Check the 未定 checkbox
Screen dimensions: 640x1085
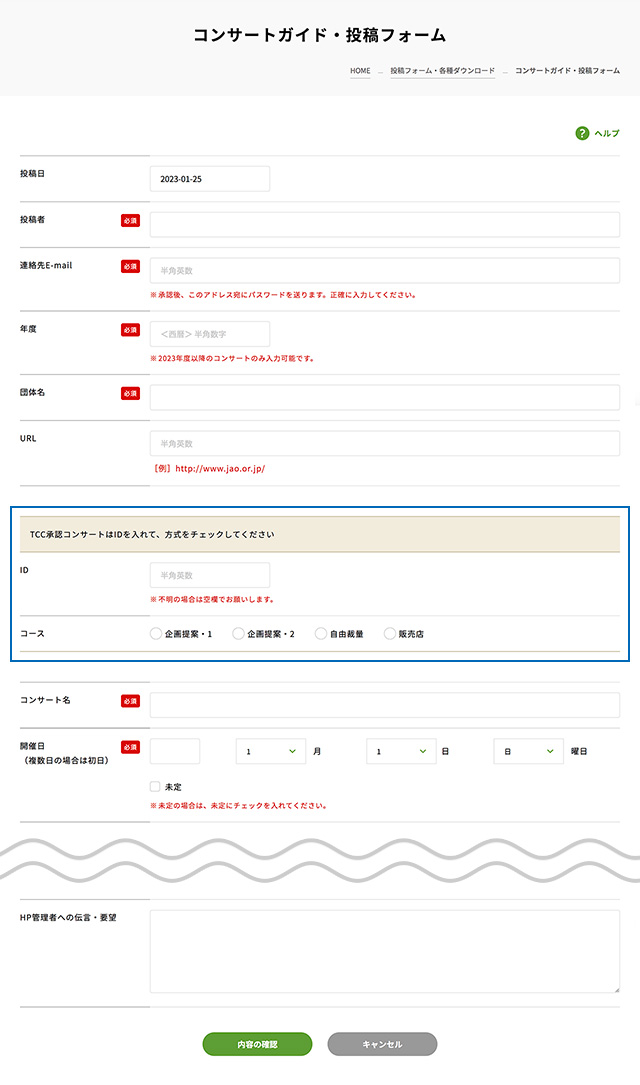(155, 787)
